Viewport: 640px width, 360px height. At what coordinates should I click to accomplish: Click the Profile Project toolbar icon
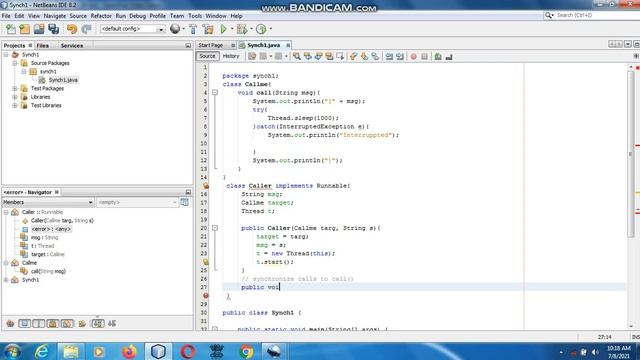tap(261, 29)
